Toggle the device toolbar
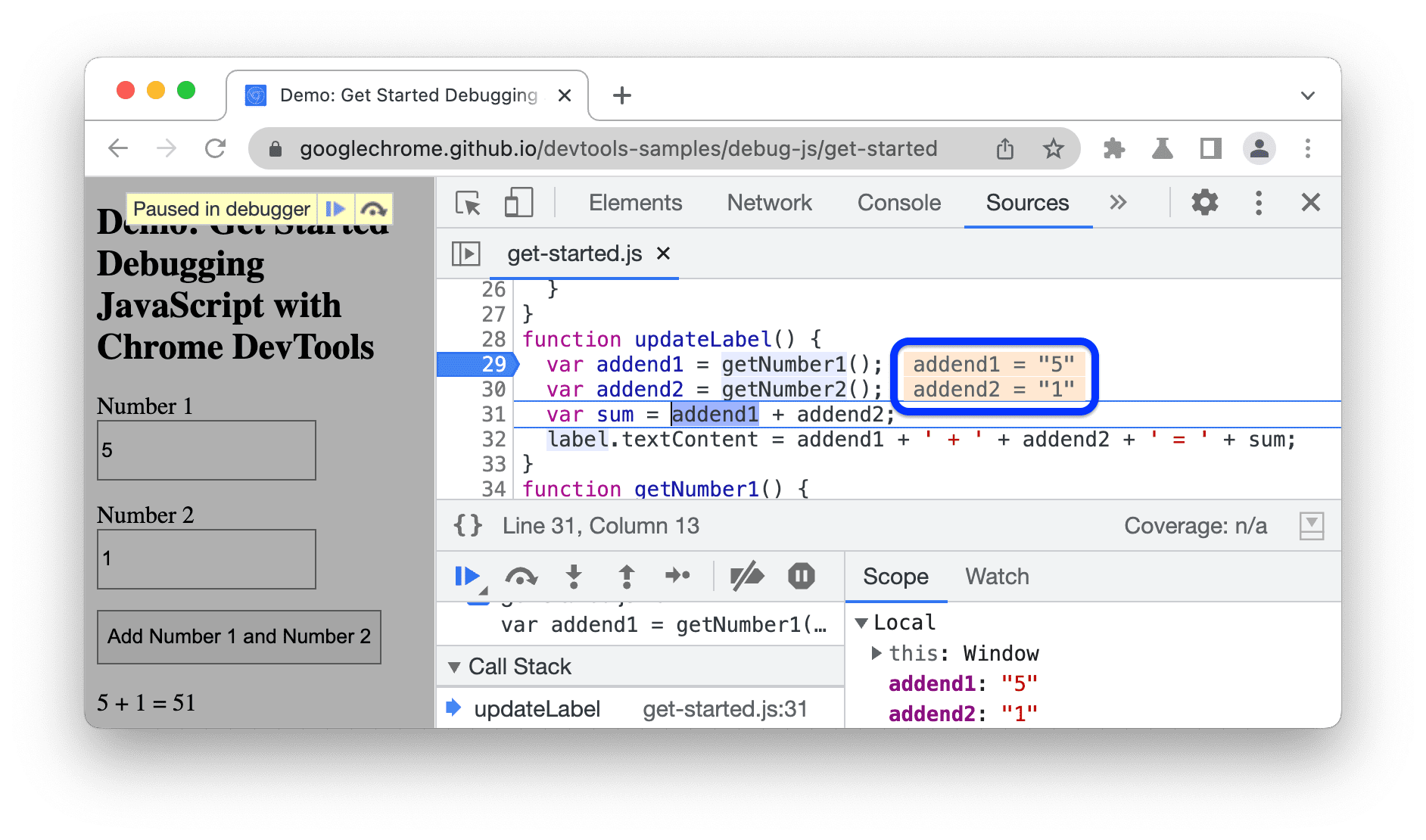 click(518, 203)
